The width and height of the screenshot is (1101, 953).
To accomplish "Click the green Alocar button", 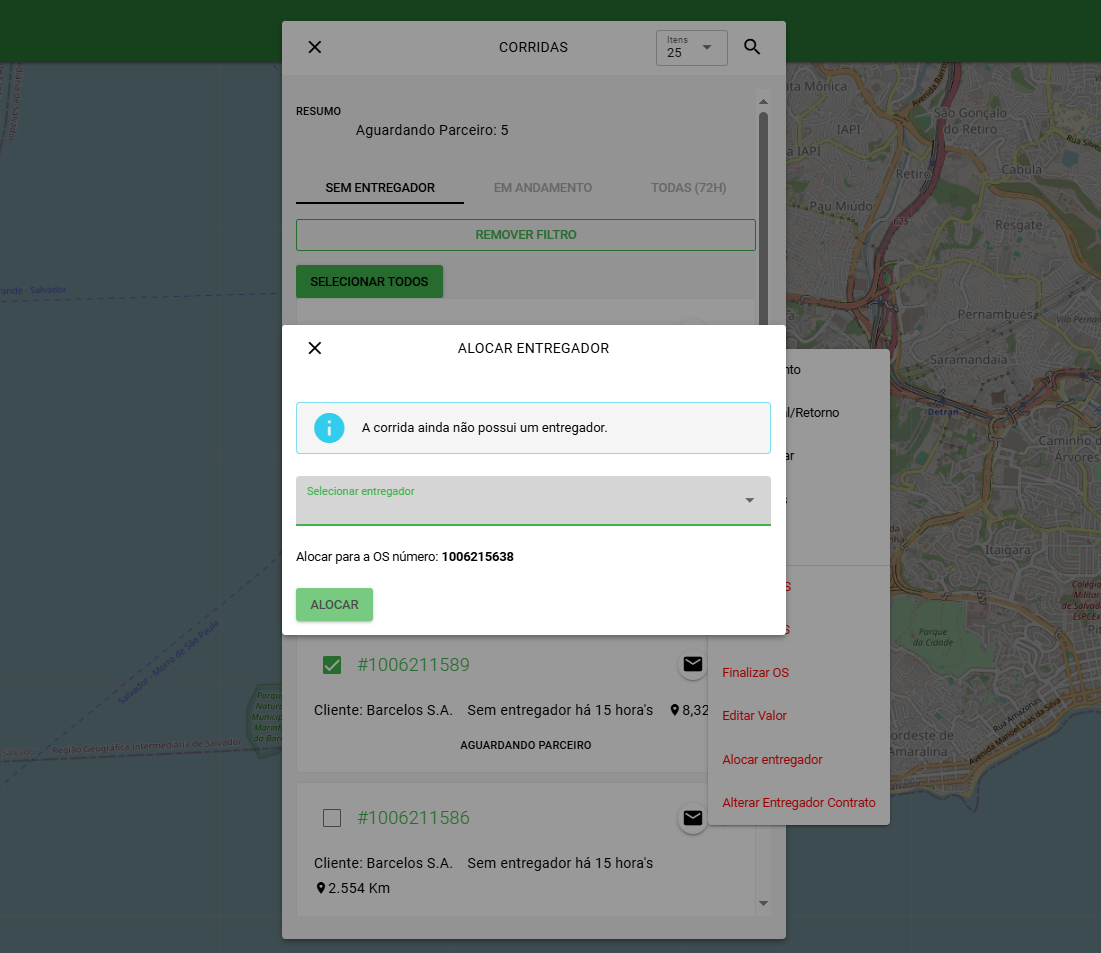I will coord(334,605).
